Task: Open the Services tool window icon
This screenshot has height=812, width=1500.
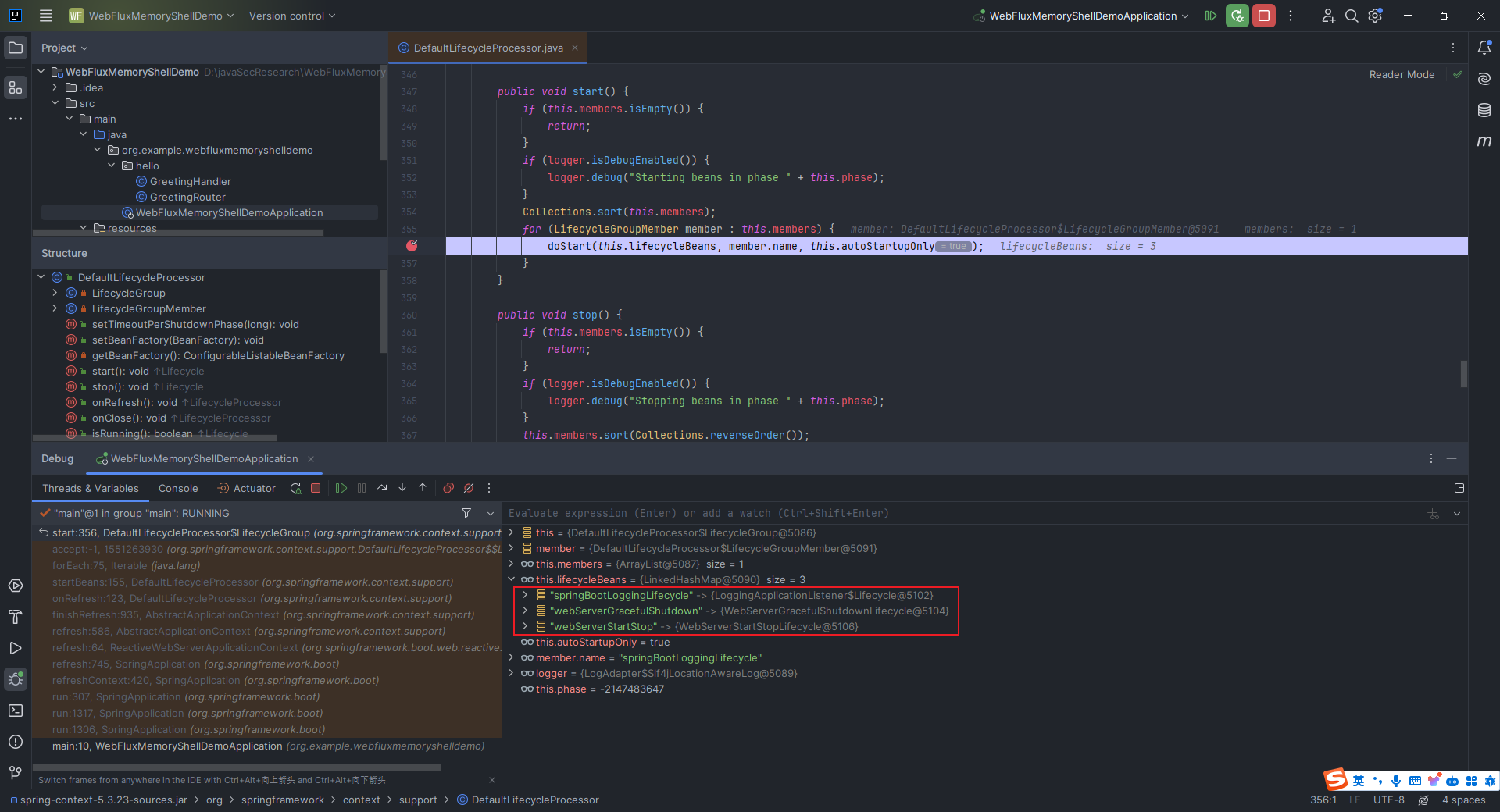Action: pyautogui.click(x=16, y=586)
